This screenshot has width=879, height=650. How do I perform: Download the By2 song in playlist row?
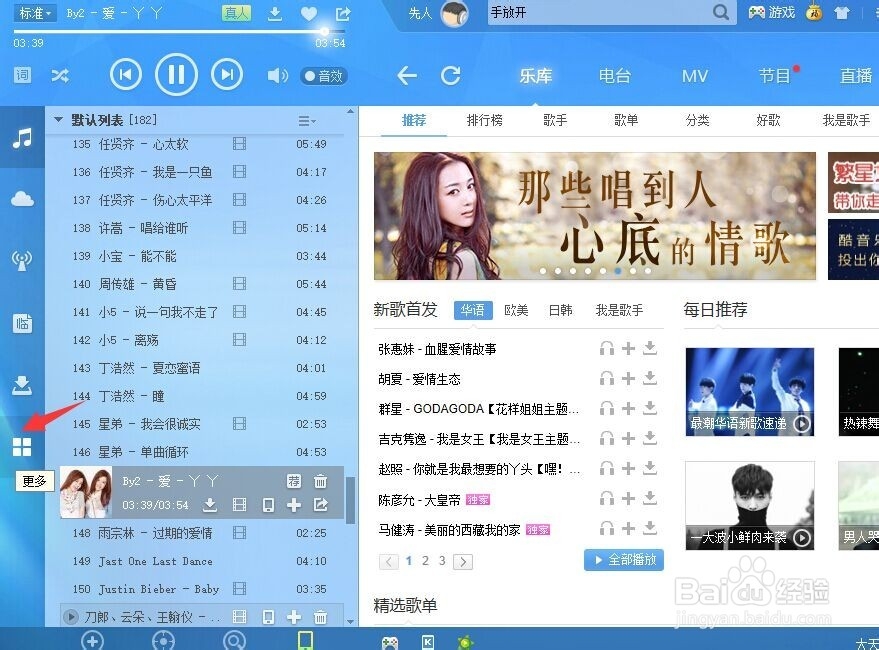[210, 505]
